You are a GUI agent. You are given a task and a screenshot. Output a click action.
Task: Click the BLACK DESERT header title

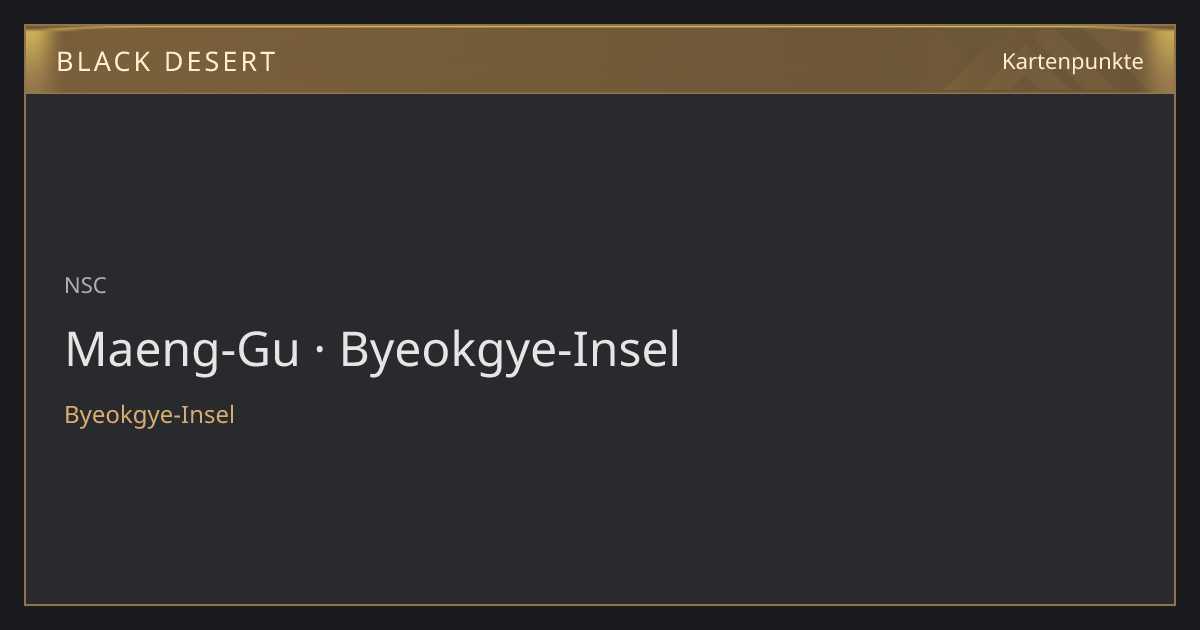click(x=166, y=62)
